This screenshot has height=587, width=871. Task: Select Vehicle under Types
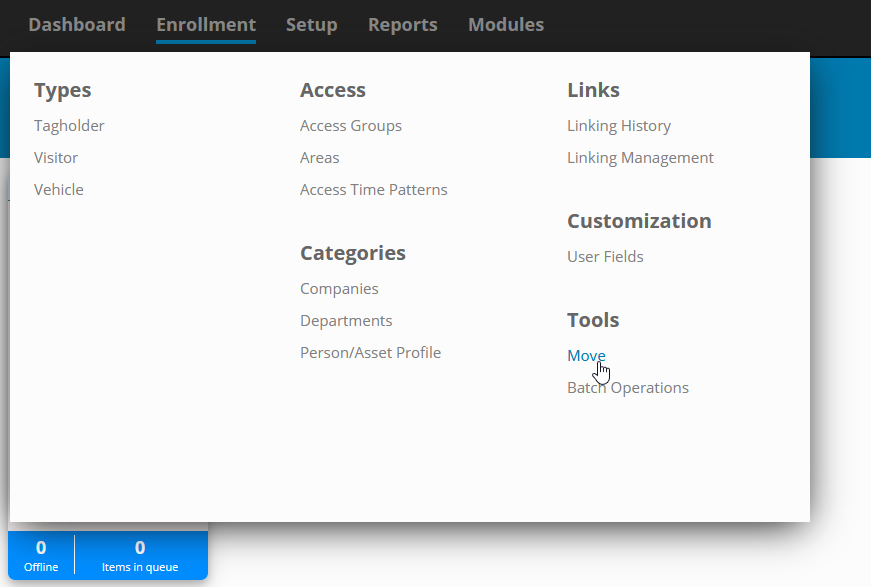58,189
